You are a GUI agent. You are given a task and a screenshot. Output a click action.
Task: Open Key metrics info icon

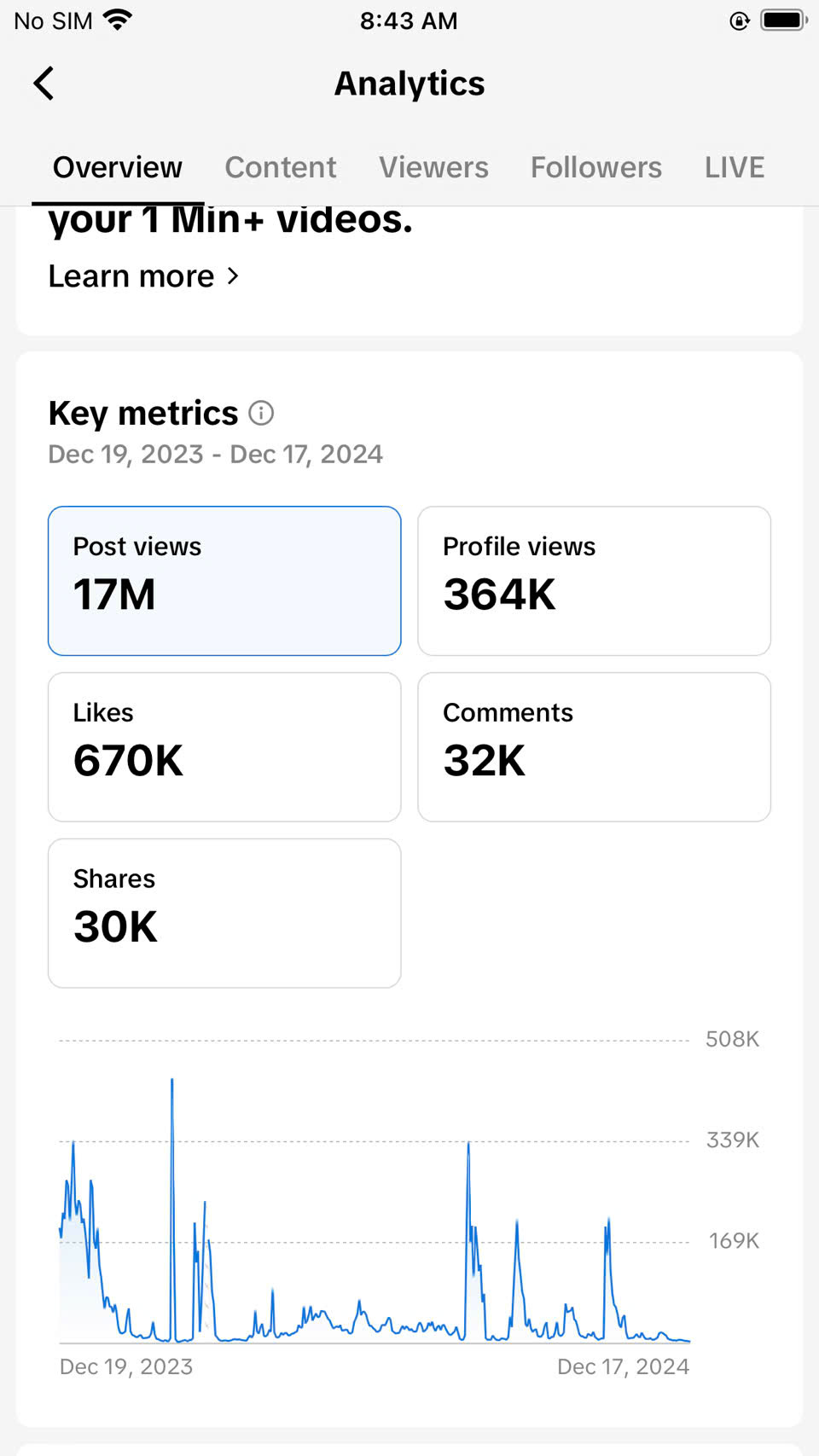[x=261, y=414]
